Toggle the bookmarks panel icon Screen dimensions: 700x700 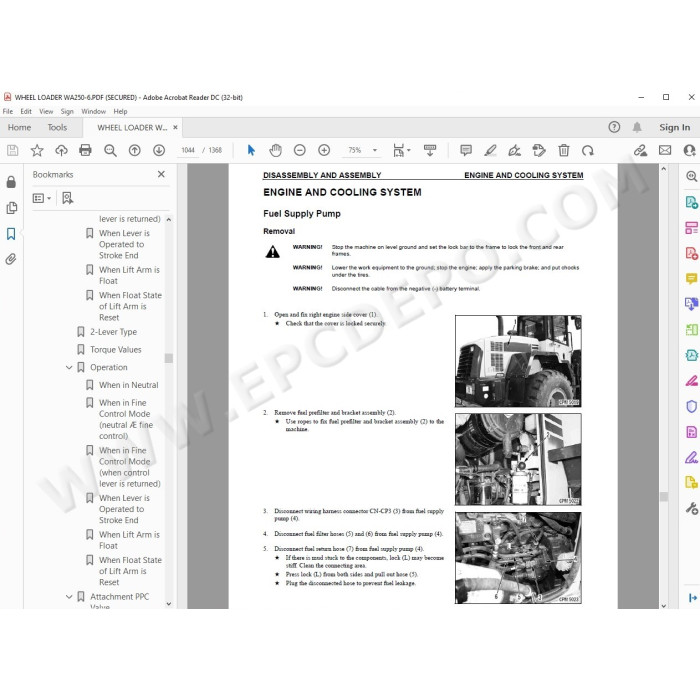click(11, 234)
